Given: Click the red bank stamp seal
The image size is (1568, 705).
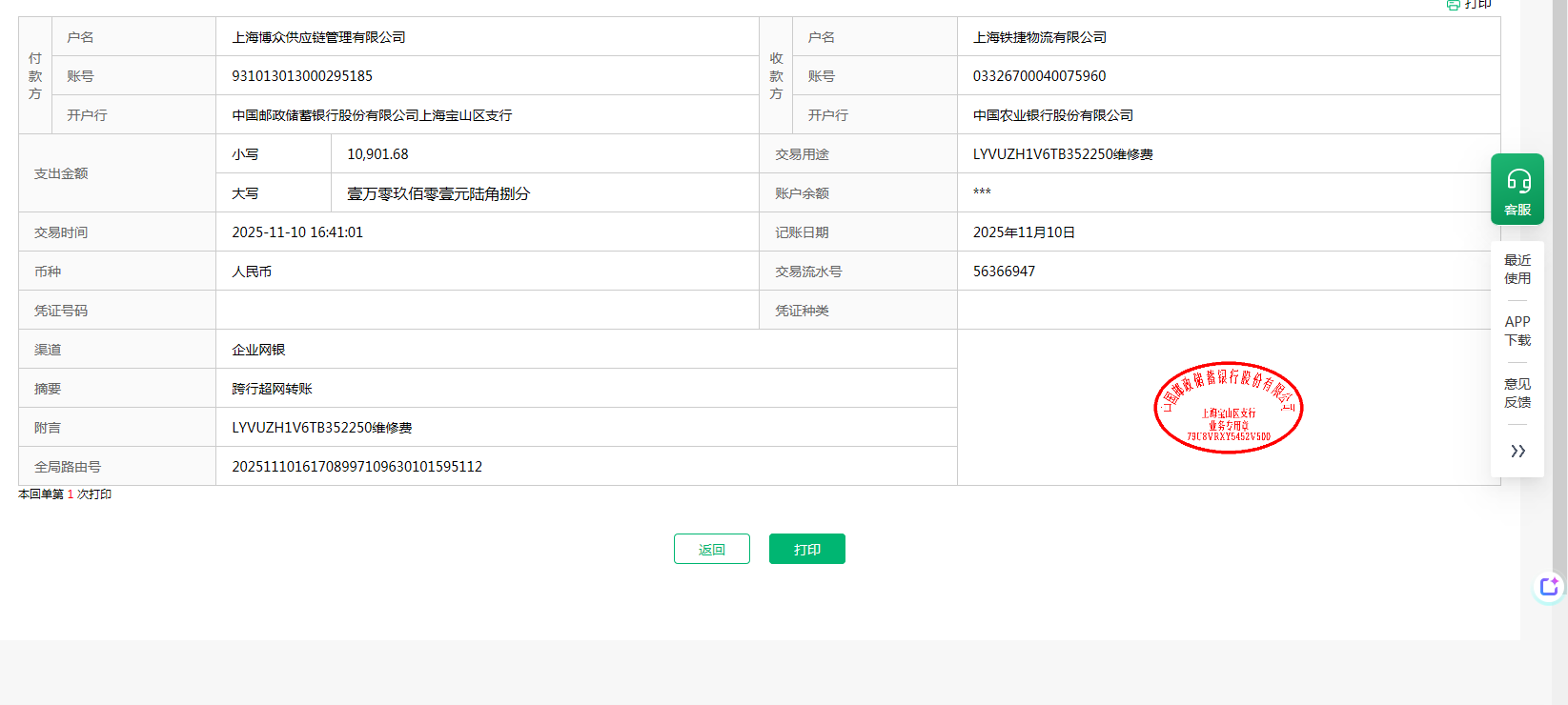Looking at the screenshot, I should coord(1228,408).
